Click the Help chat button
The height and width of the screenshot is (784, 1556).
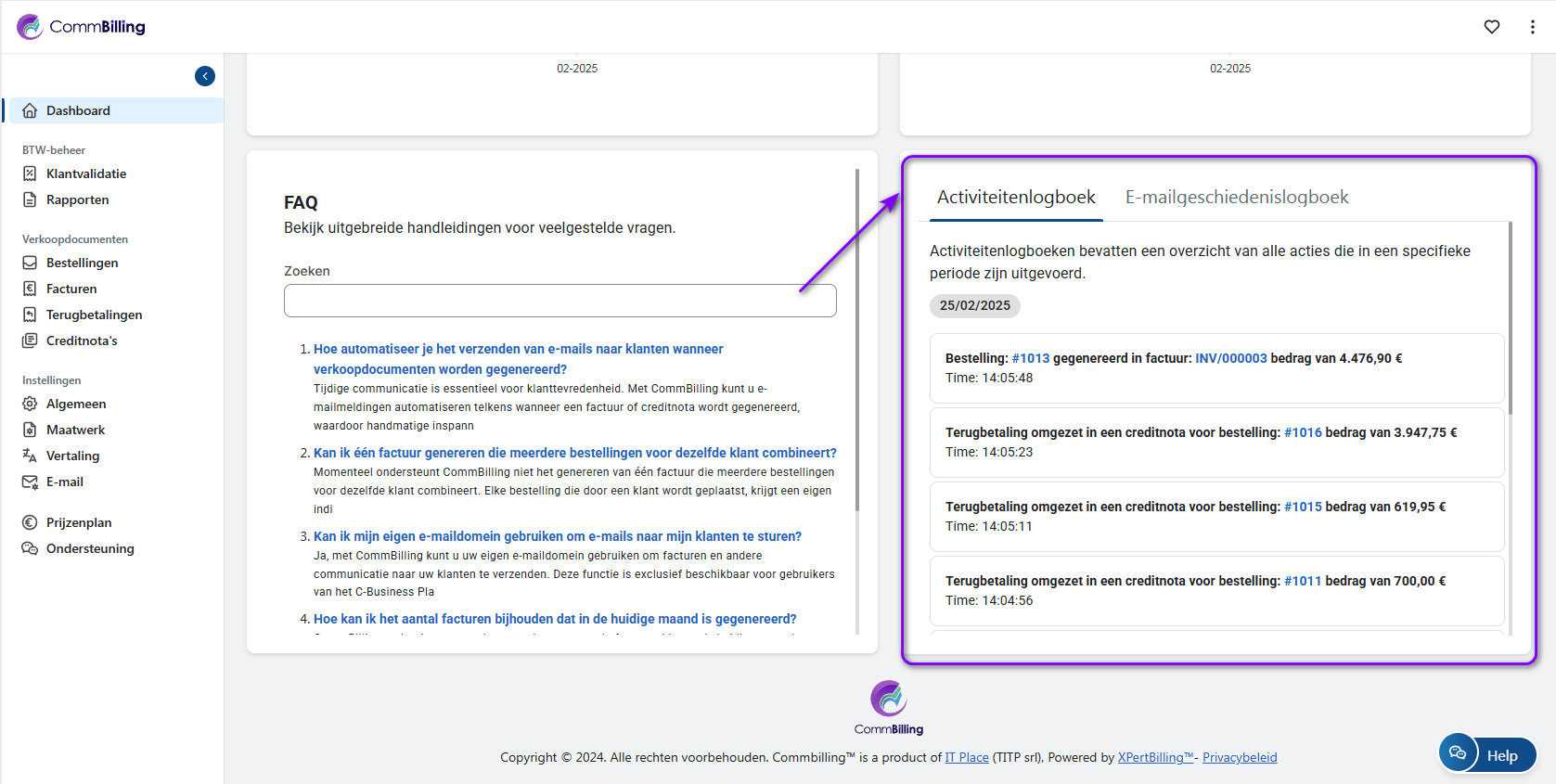(1487, 754)
